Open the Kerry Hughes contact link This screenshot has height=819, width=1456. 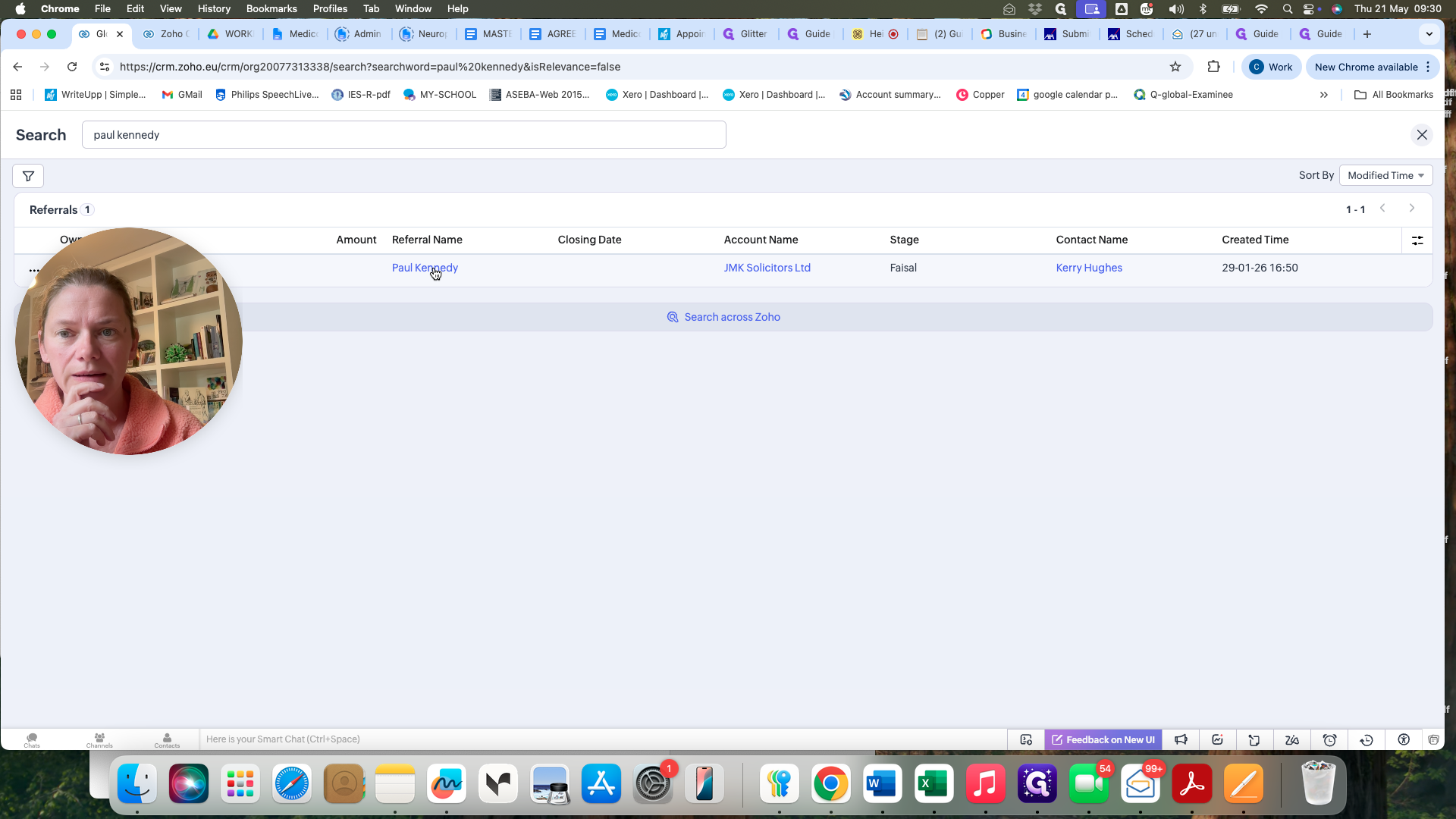tap(1089, 268)
